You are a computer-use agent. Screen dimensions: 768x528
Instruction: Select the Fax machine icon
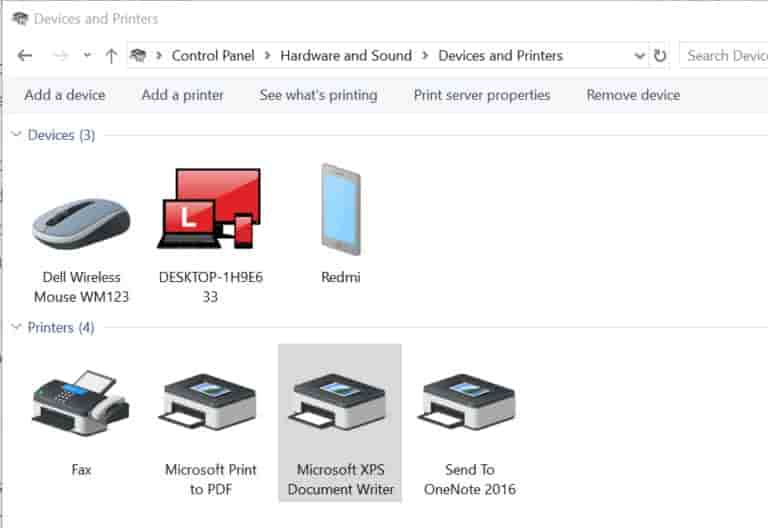click(x=81, y=403)
